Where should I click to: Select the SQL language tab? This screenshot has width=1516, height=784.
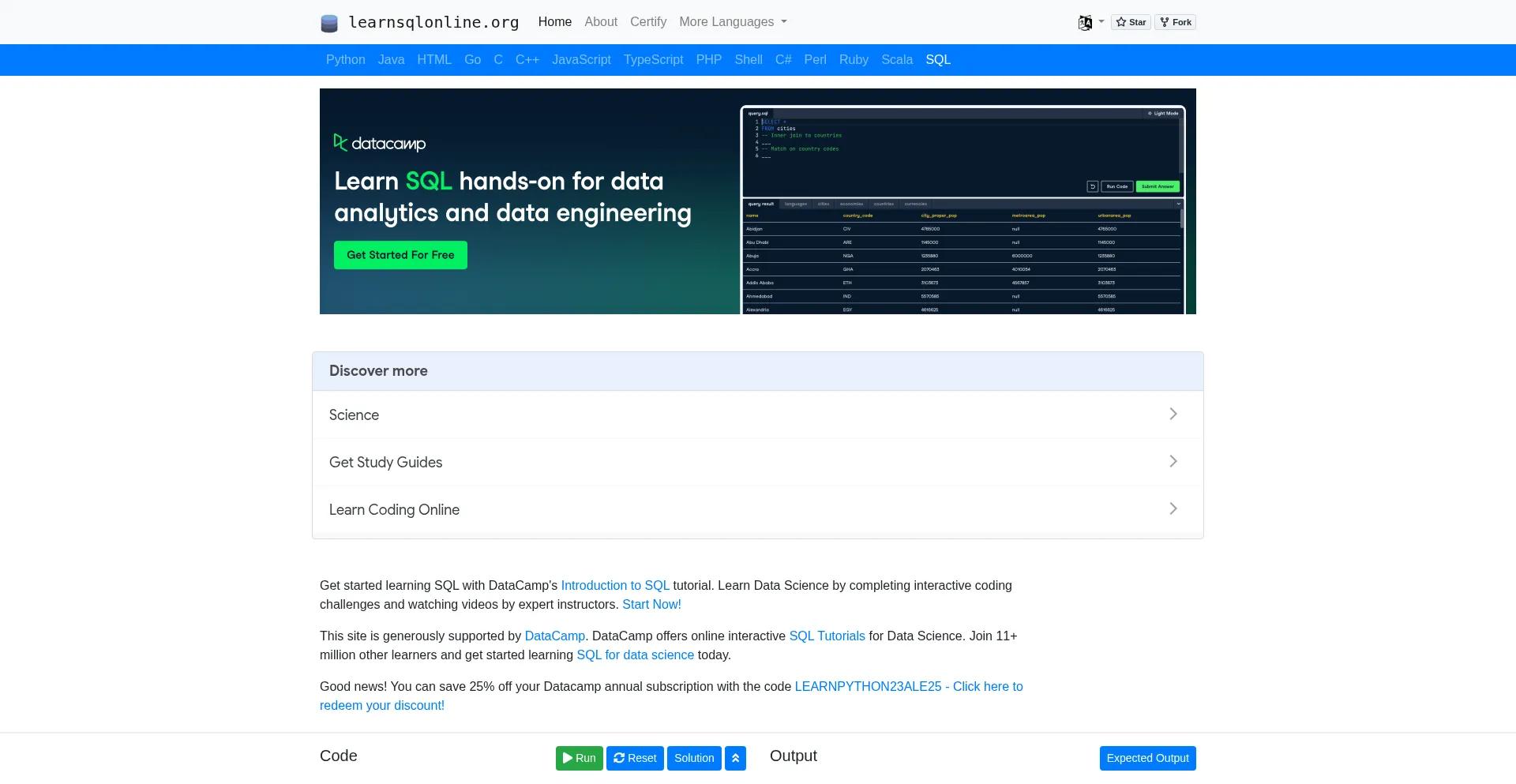coord(938,60)
